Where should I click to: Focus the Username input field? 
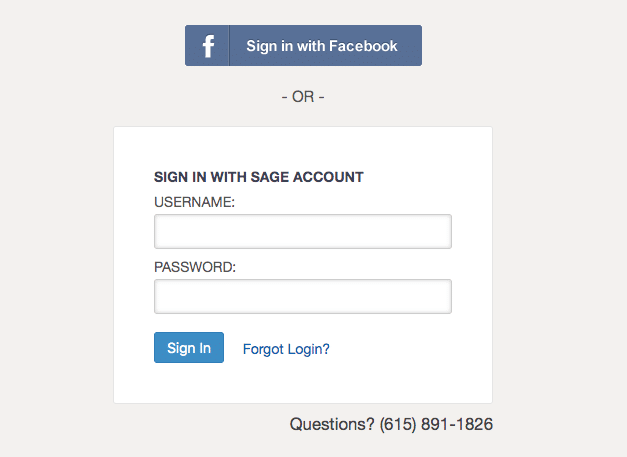(303, 231)
